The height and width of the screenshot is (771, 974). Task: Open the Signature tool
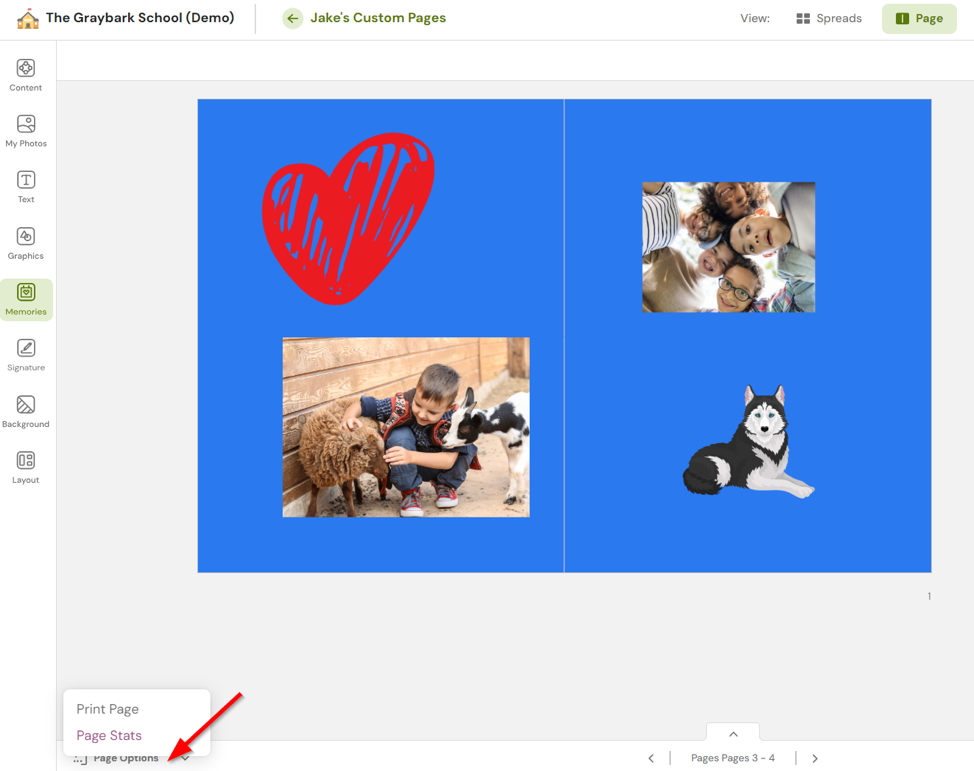[26, 355]
